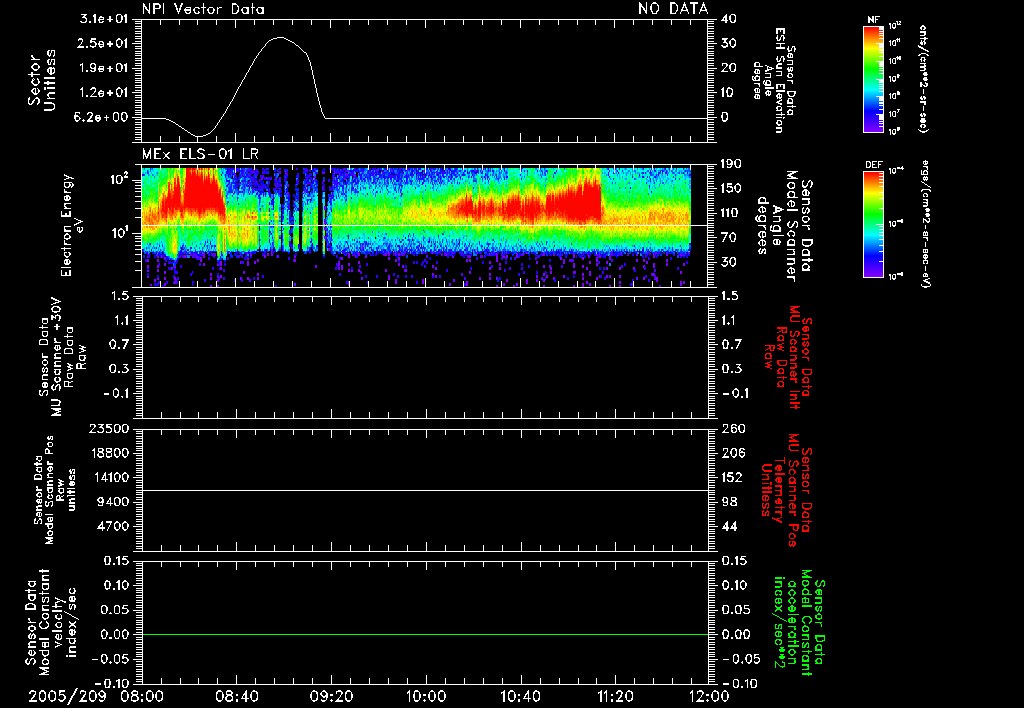Click the "10:40" time axis label

[520, 696]
